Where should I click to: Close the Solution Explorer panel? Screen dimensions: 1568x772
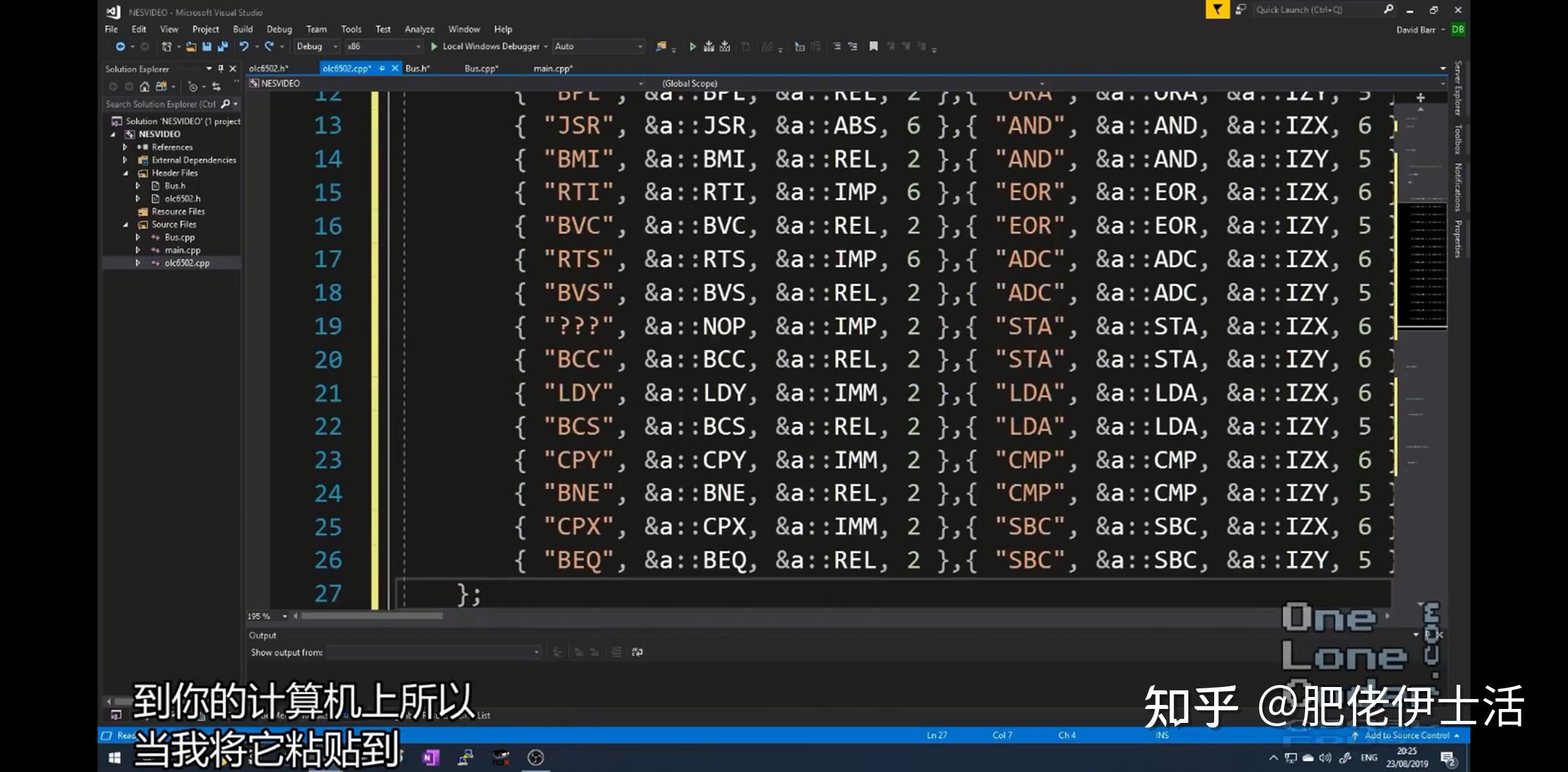[232, 68]
